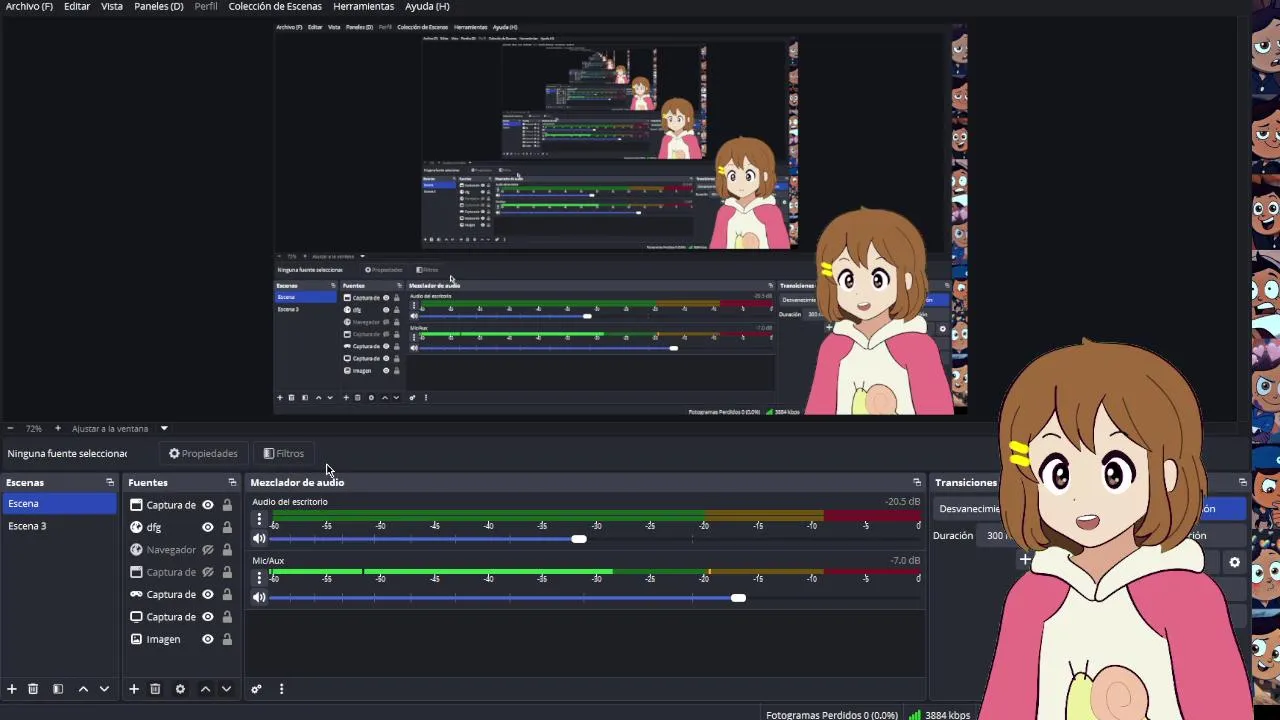Zoom in the preview with plus icon

tap(57, 429)
